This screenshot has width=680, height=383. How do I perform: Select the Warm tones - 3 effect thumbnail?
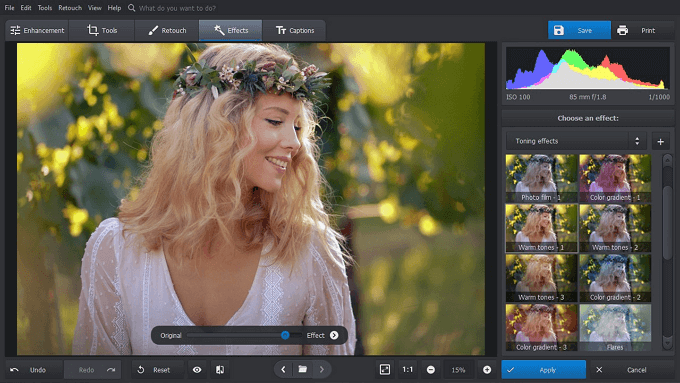[x=541, y=278]
